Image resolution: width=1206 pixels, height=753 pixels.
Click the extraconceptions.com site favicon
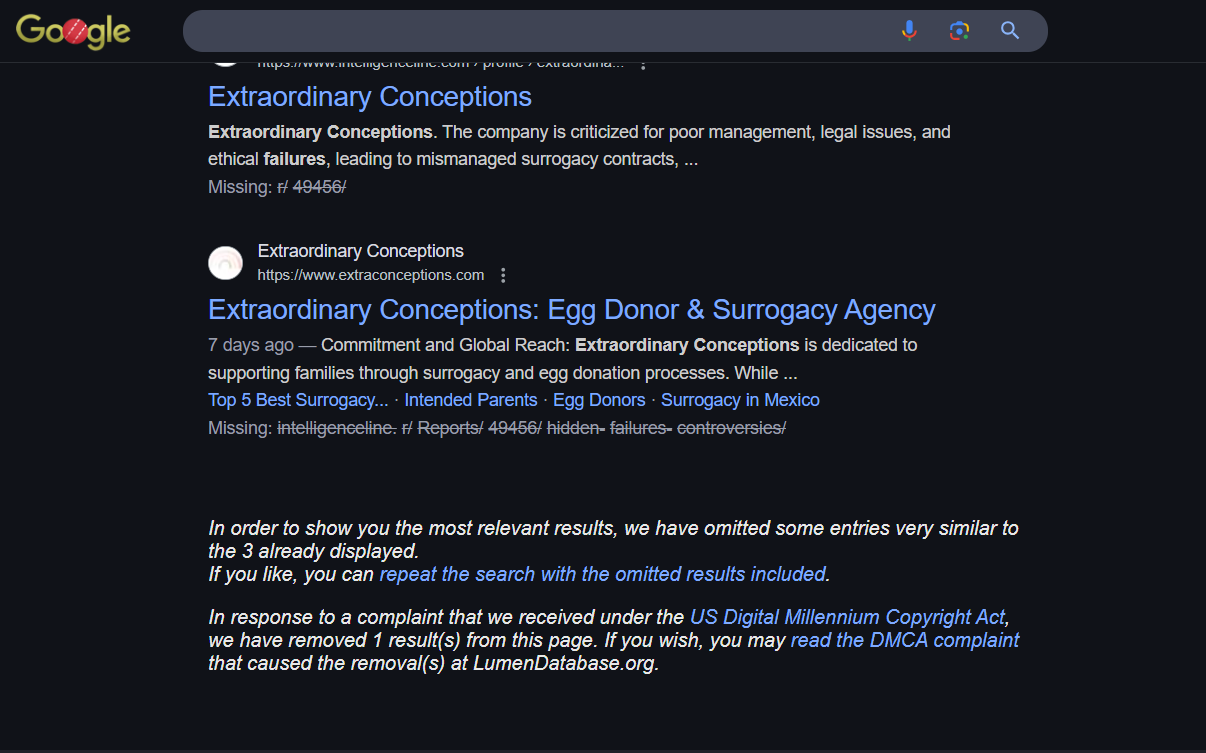coord(225,263)
